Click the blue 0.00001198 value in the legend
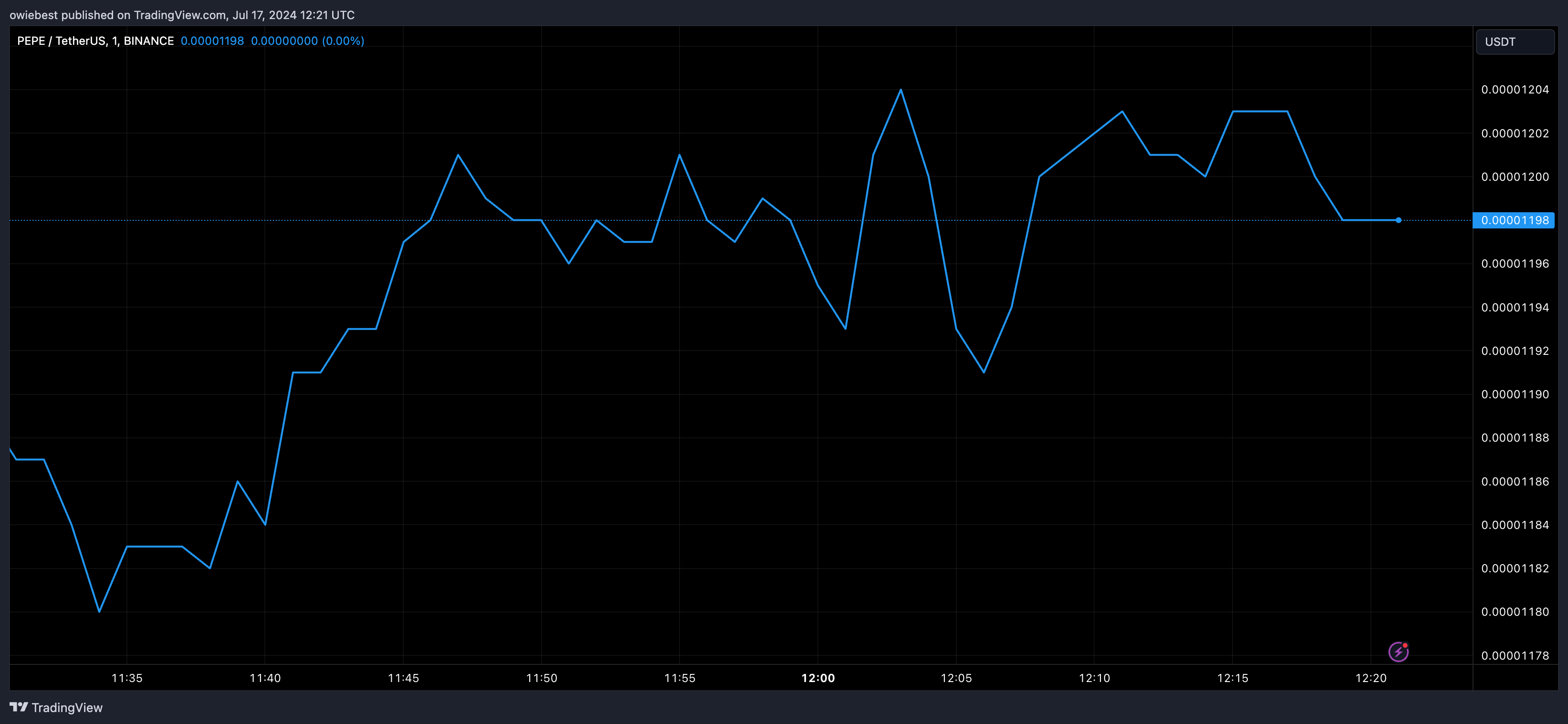1568x724 pixels. point(212,41)
